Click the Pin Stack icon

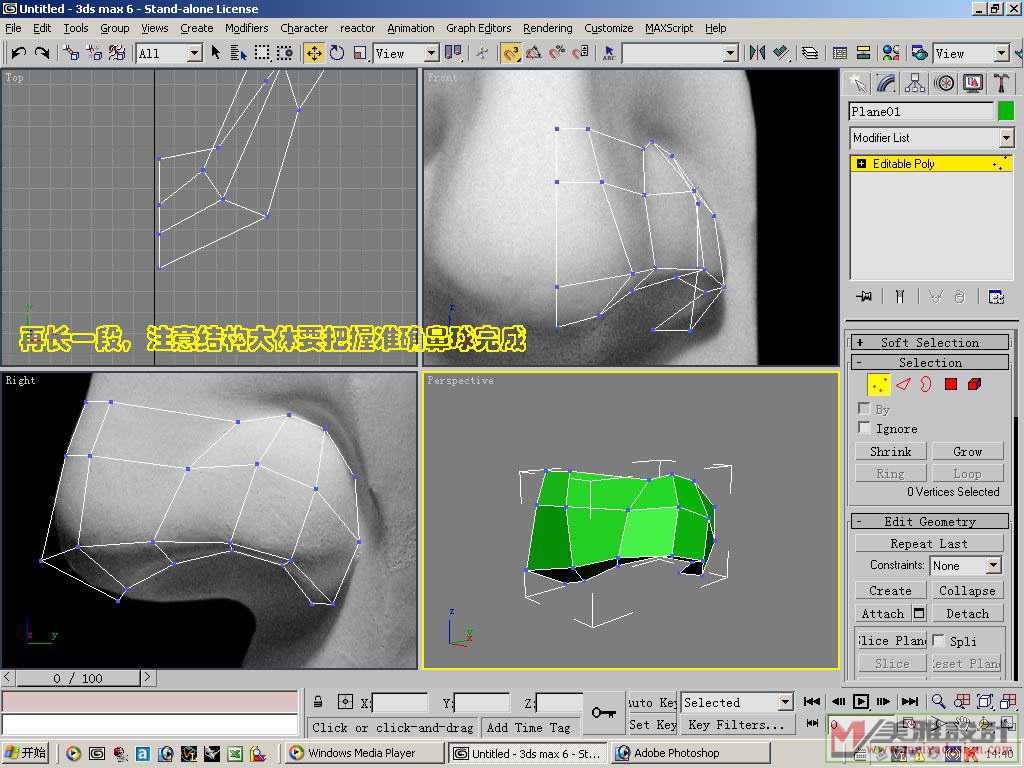tap(864, 297)
